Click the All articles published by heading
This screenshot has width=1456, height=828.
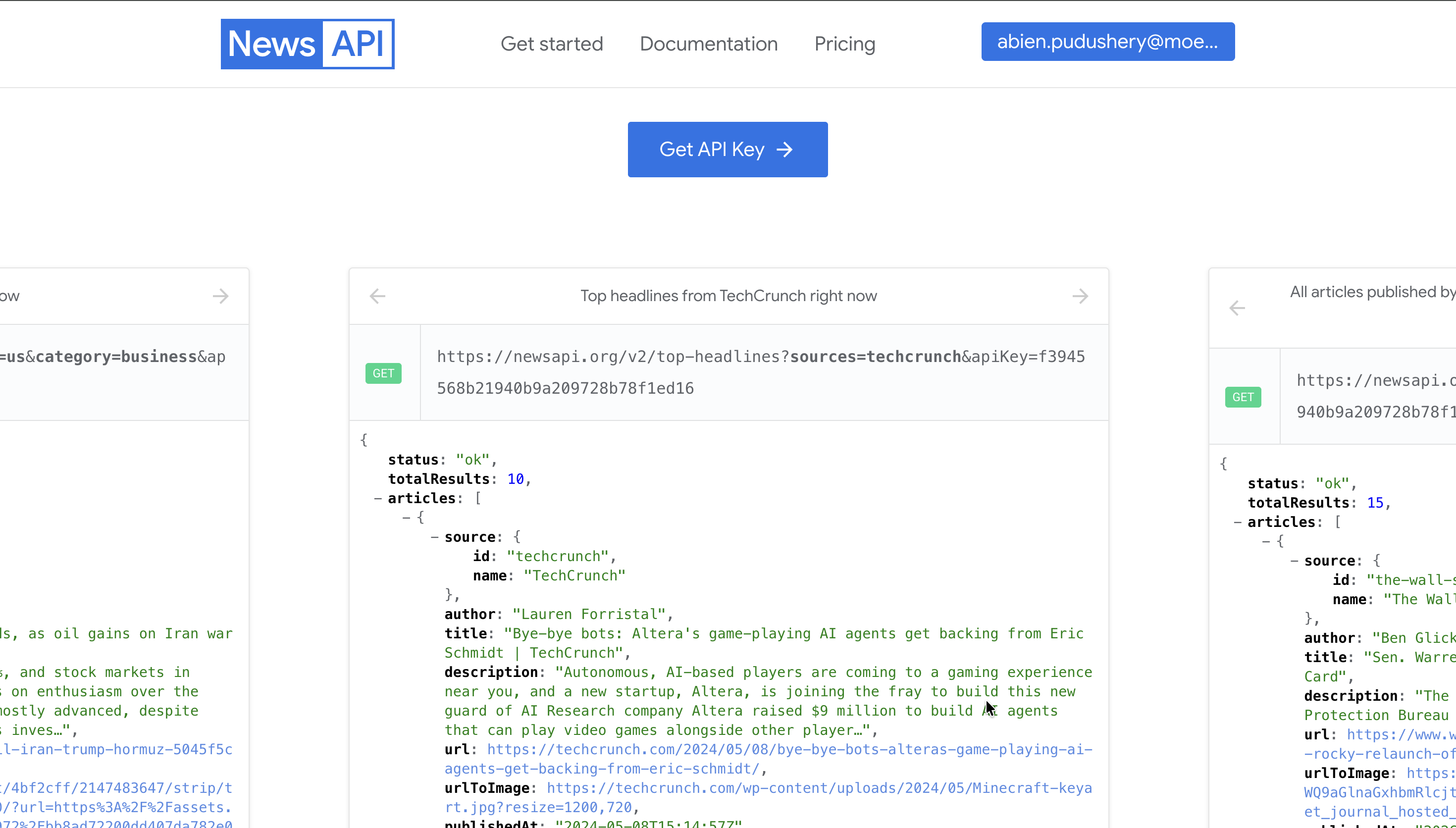coord(1372,292)
